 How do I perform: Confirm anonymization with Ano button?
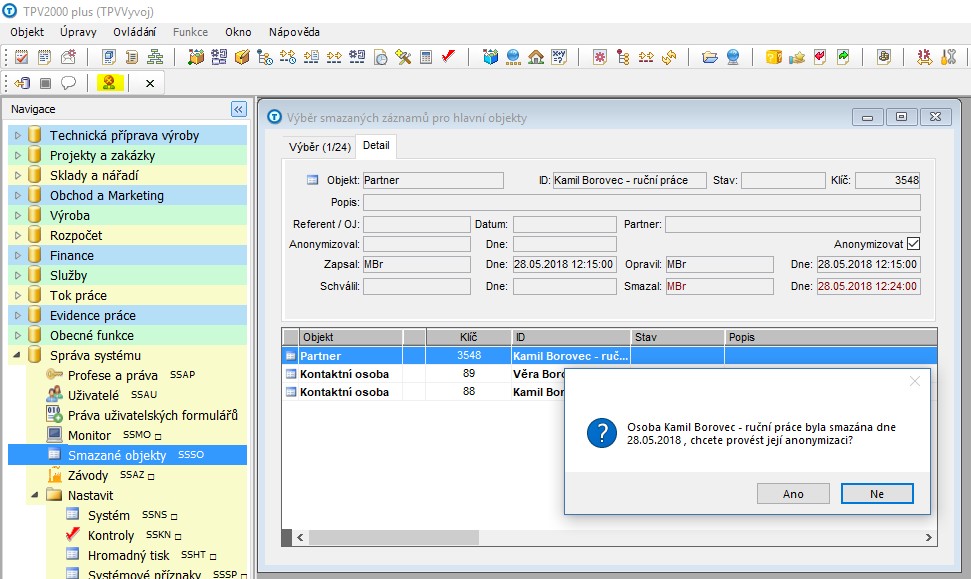click(793, 494)
